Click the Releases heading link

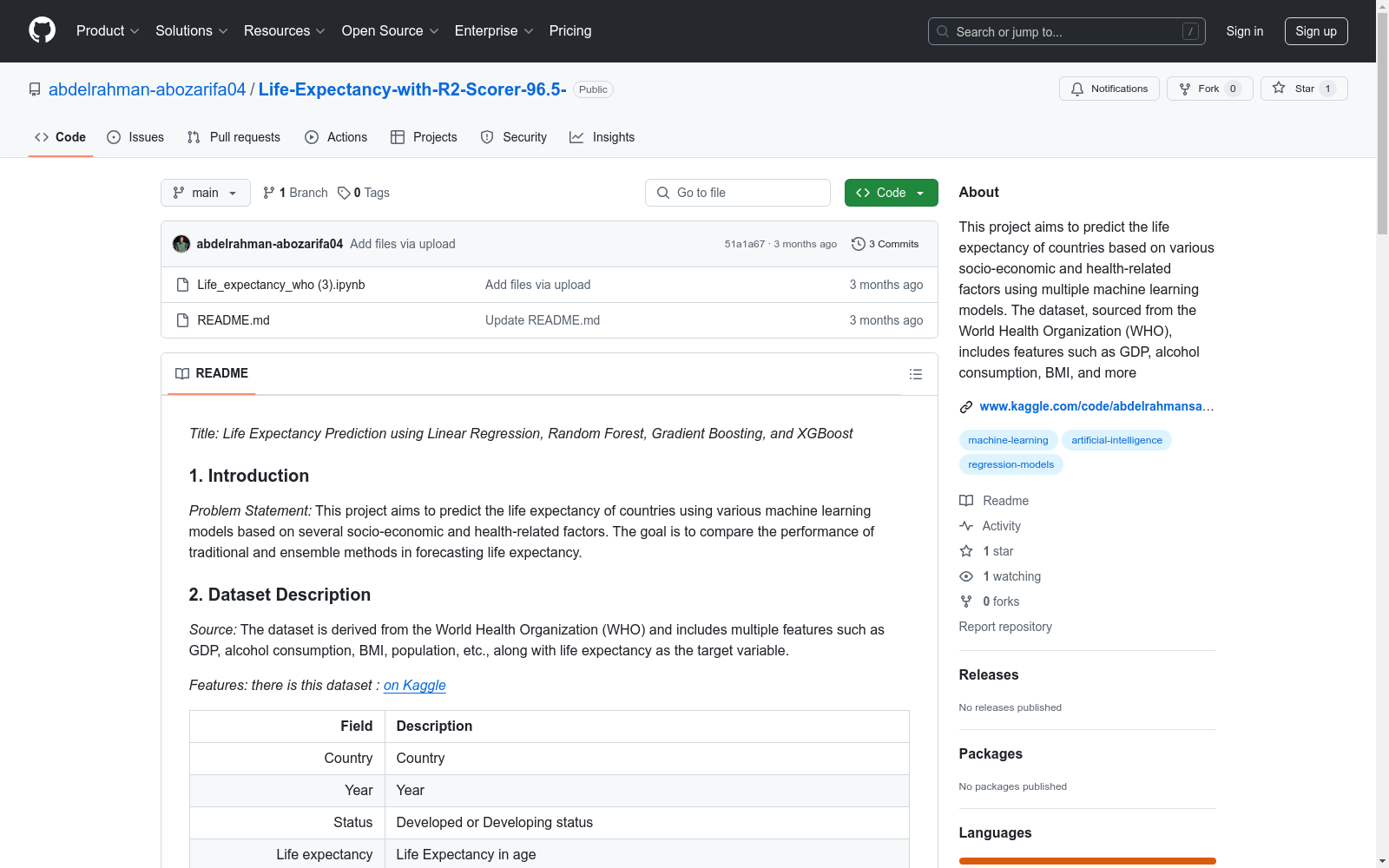[x=989, y=674]
